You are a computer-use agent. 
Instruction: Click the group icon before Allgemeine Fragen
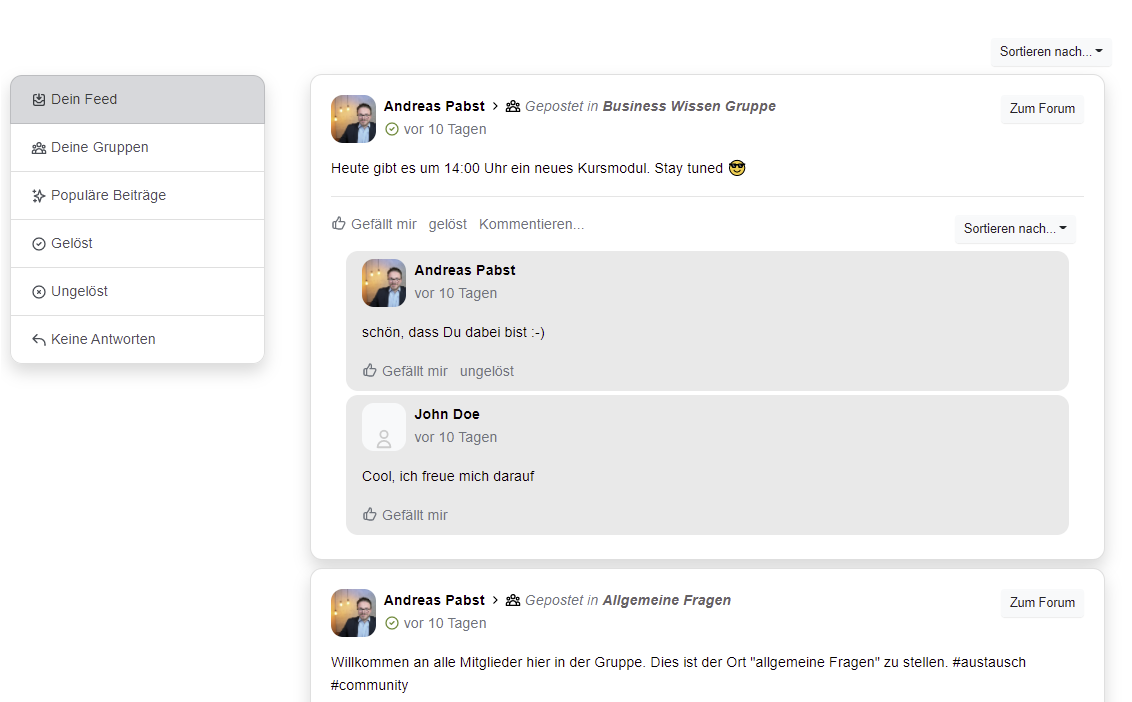pos(513,600)
